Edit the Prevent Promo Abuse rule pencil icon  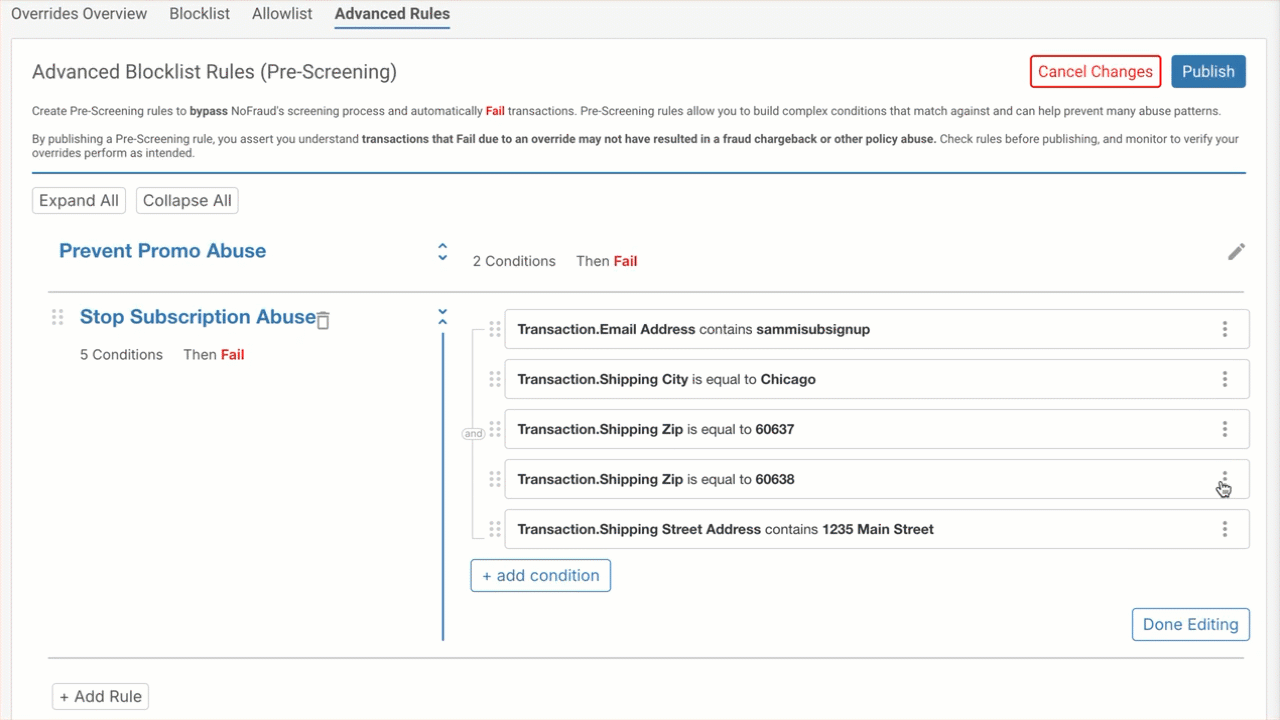click(x=1237, y=252)
